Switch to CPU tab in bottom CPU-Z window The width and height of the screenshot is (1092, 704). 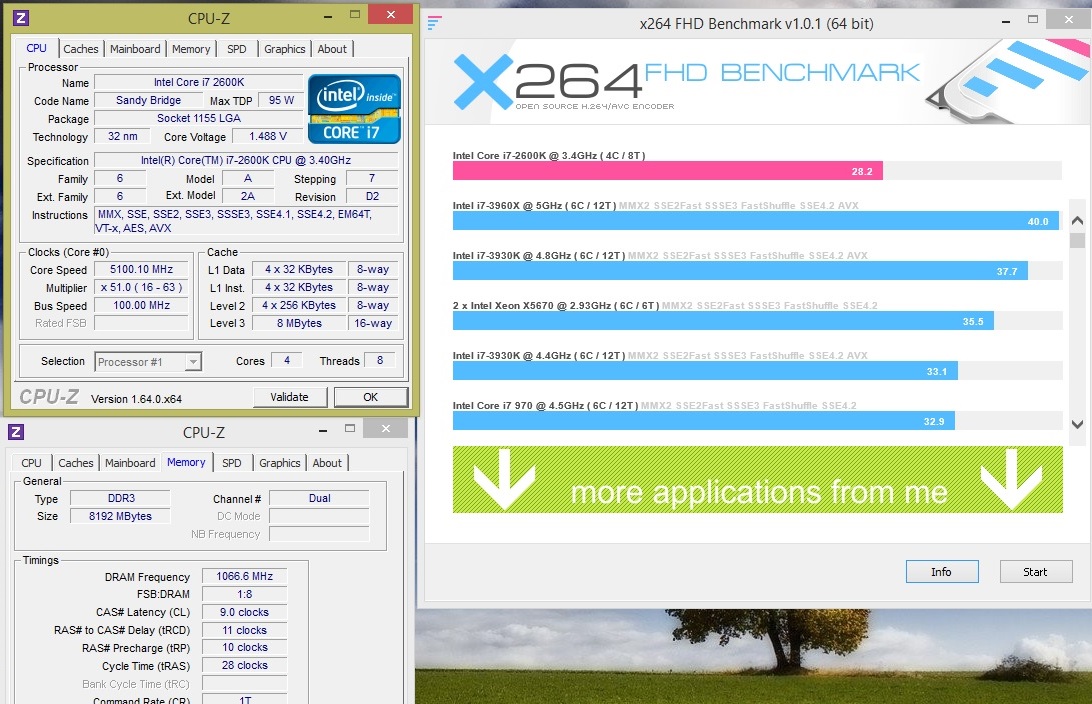click(31, 463)
